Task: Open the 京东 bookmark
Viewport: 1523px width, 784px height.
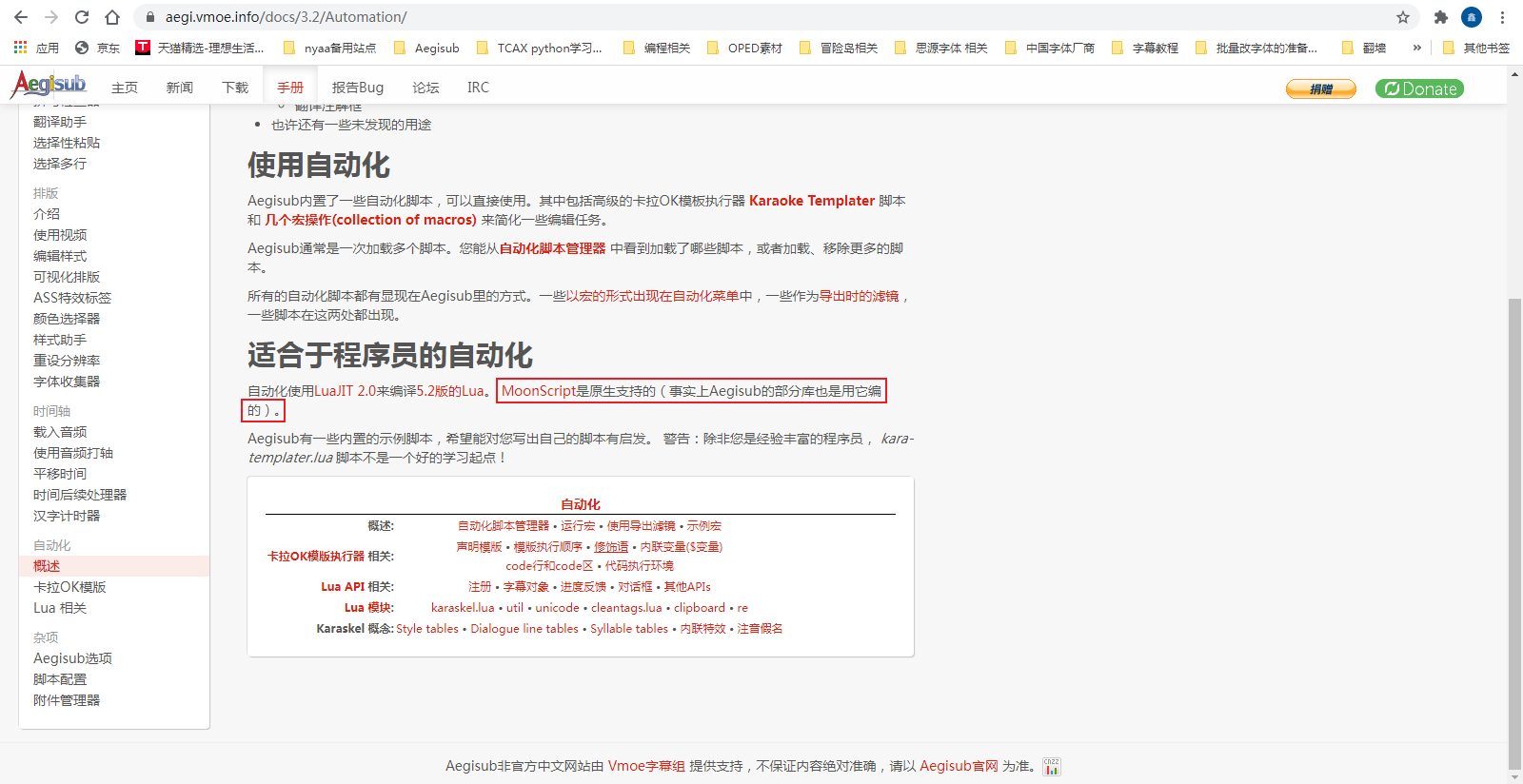Action: [97, 48]
